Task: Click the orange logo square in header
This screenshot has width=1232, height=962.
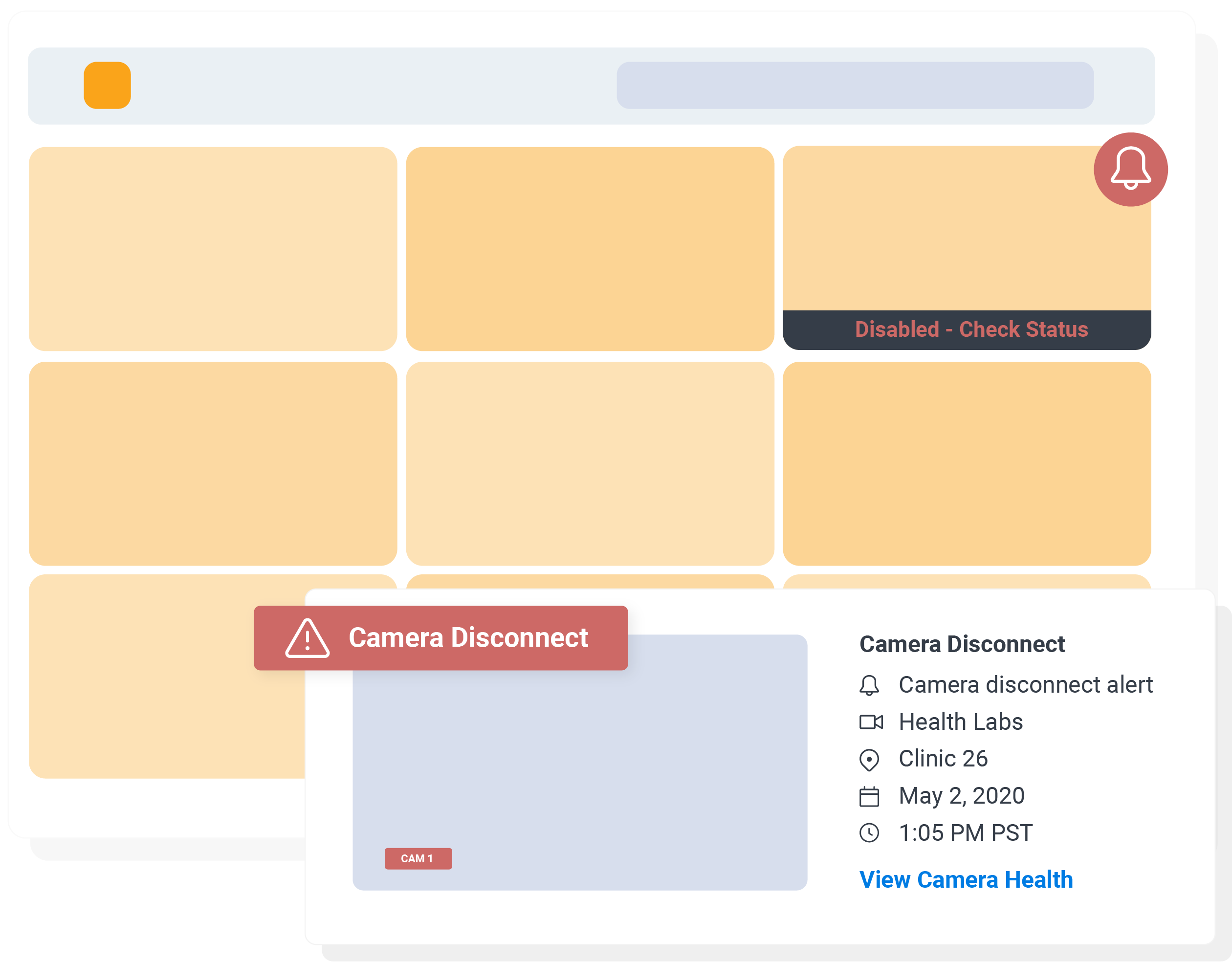Action: 107,85
